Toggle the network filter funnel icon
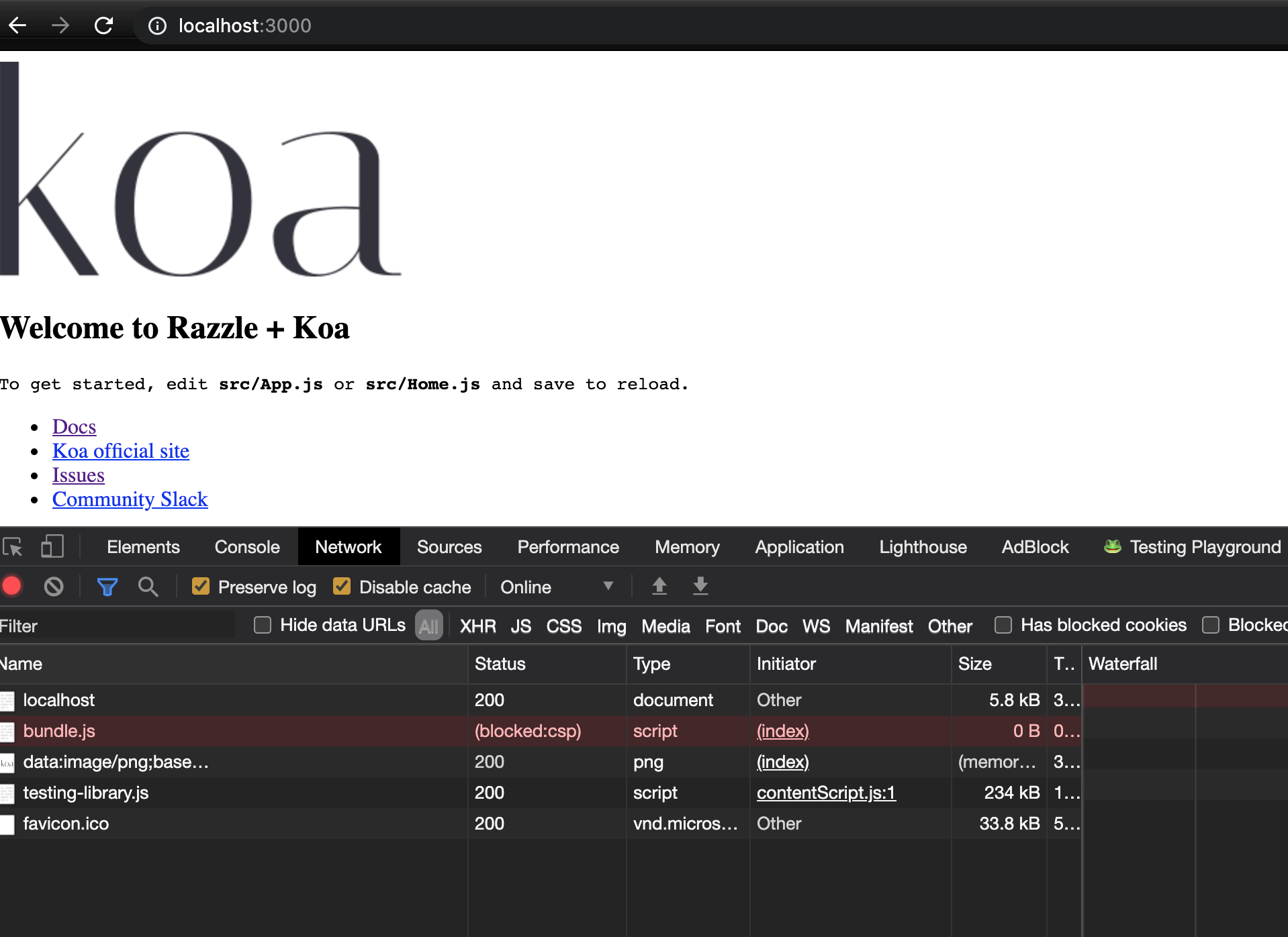The height and width of the screenshot is (937, 1288). (107, 587)
